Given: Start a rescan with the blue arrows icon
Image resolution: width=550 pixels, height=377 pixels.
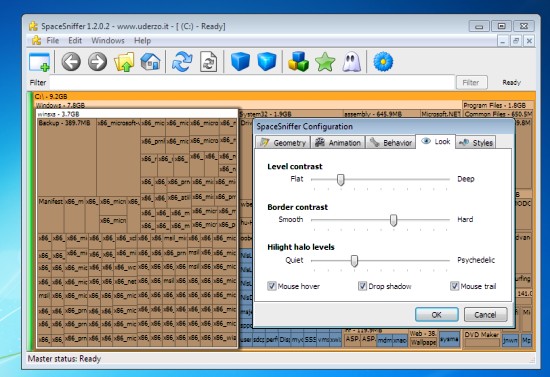Looking at the screenshot, I should coord(182,62).
